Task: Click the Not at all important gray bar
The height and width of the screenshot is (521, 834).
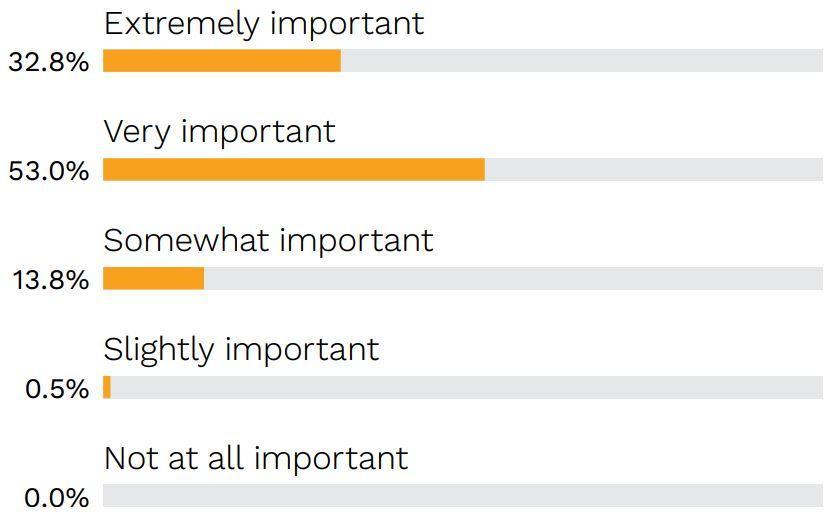Action: (463, 495)
